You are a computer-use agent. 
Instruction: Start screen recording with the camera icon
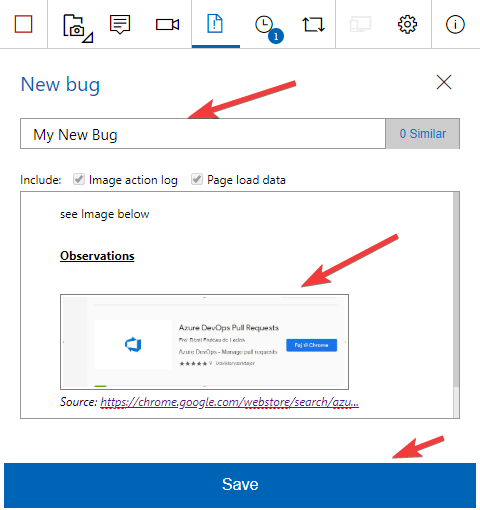point(167,24)
